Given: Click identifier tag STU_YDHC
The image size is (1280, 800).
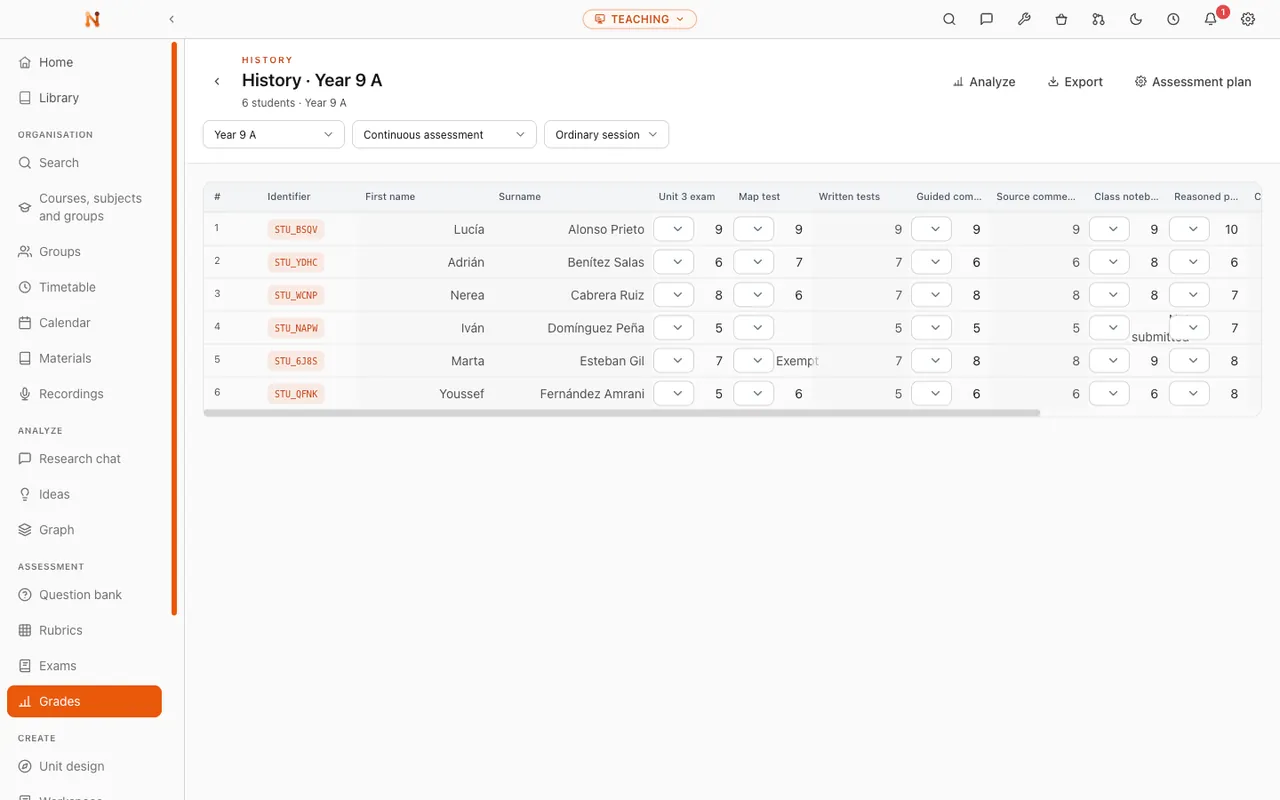Looking at the screenshot, I should (296, 262).
